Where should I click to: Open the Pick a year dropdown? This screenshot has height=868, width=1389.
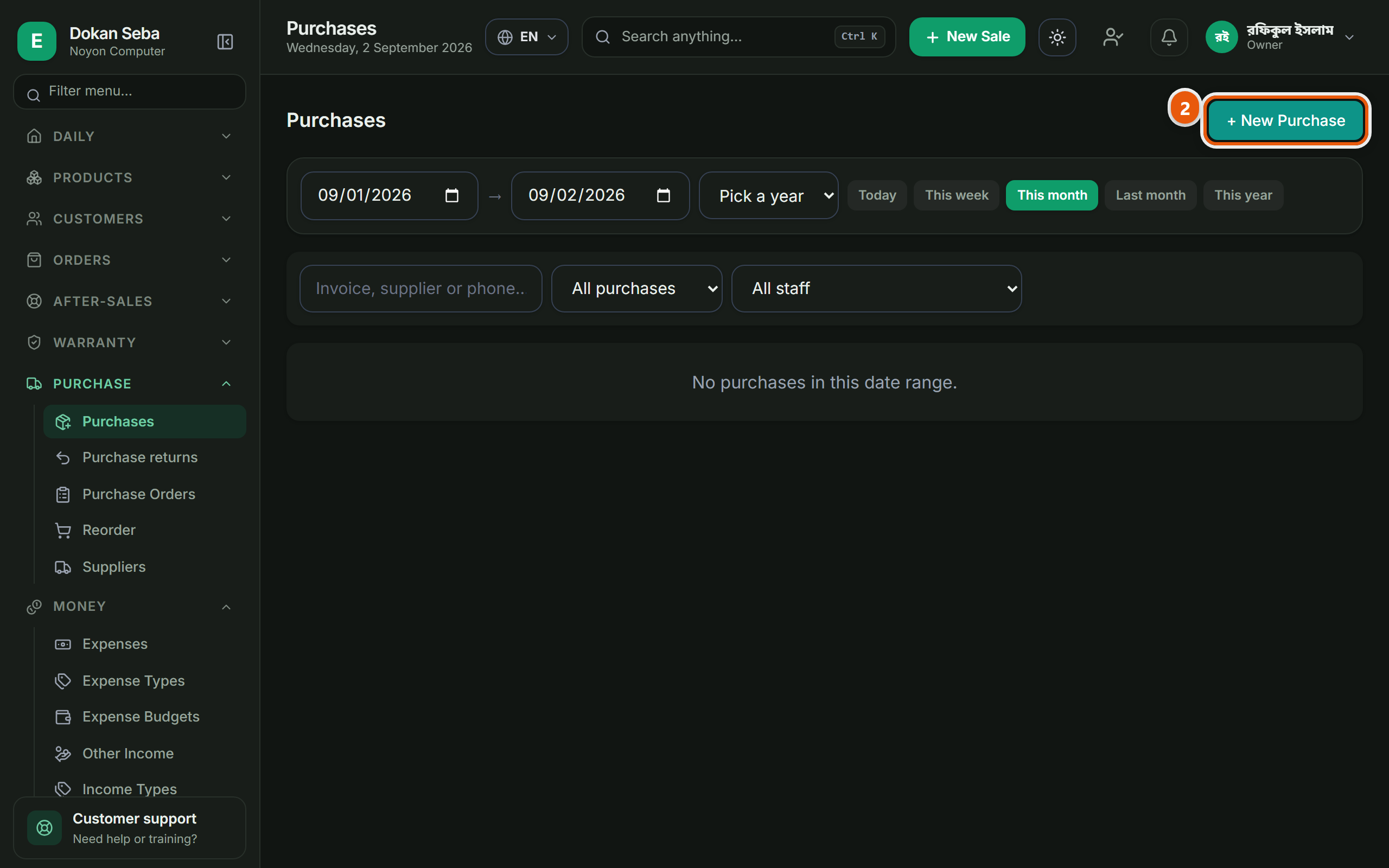tap(768, 196)
